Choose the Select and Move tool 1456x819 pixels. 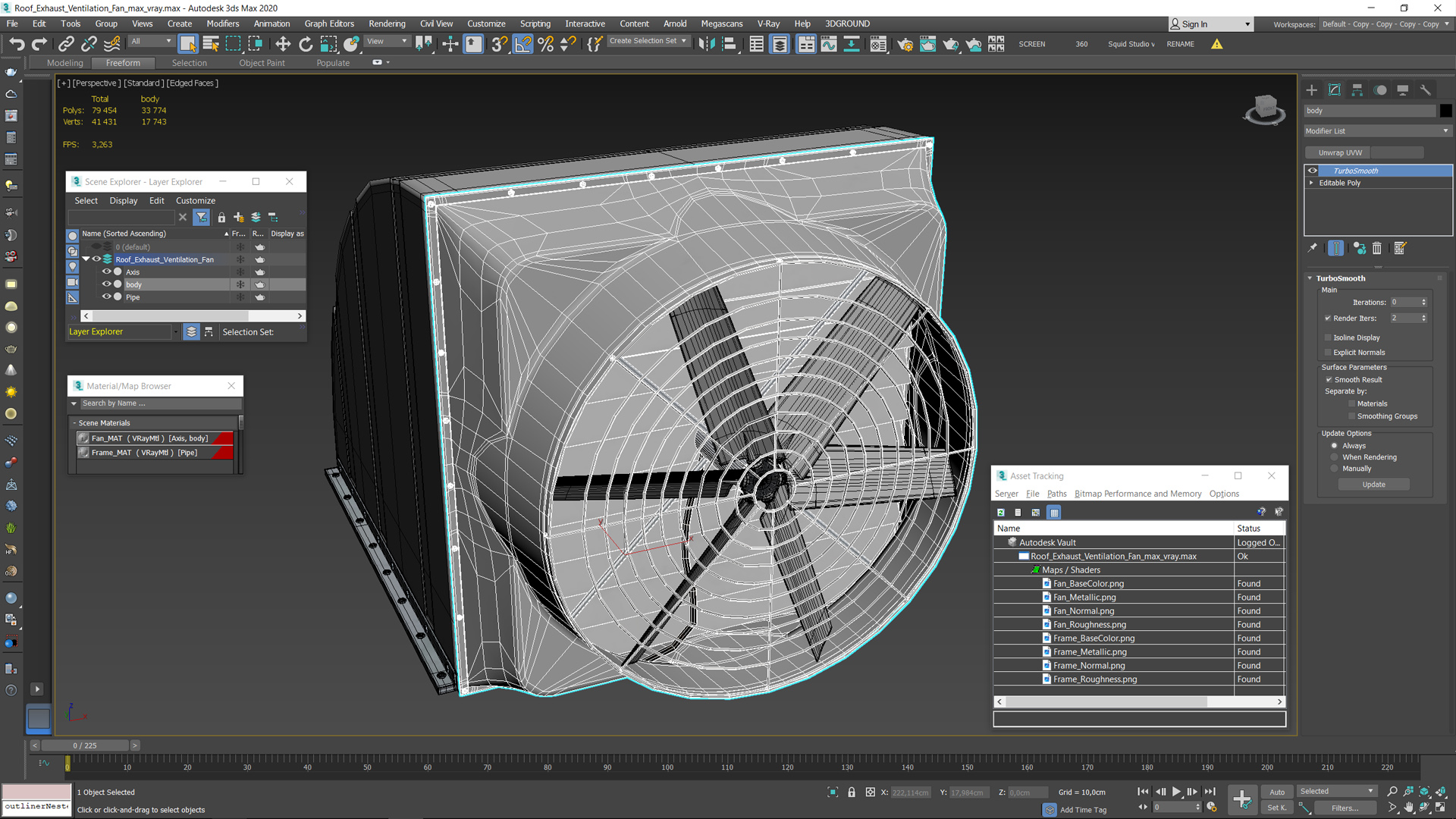(283, 44)
